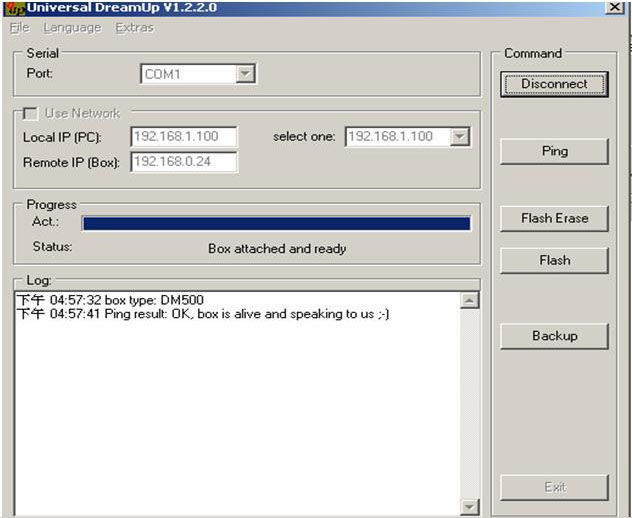Expand the 'select one' IP dropdown
Screen dimensions: 632x518
pos(459,137)
